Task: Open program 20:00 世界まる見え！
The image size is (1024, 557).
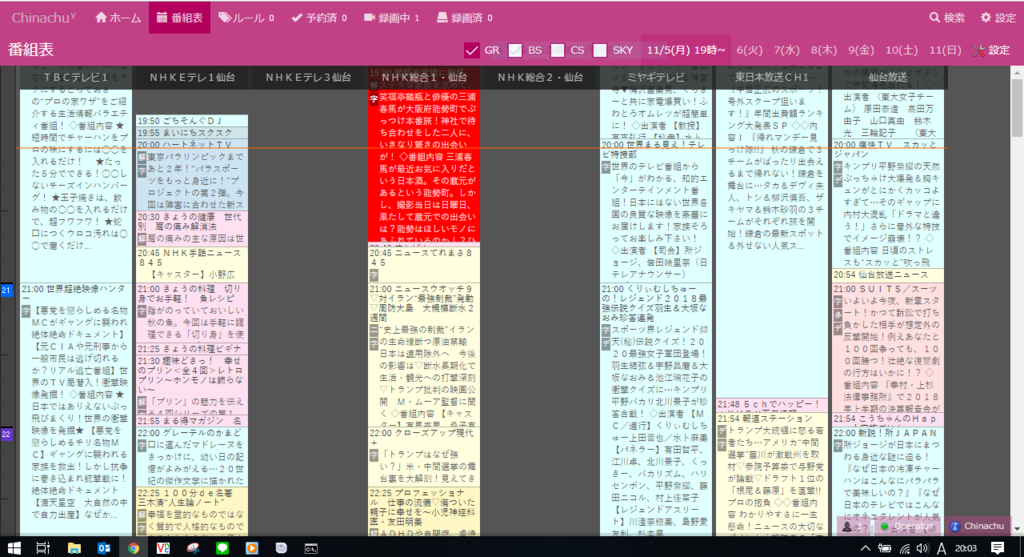Action: (x=656, y=210)
